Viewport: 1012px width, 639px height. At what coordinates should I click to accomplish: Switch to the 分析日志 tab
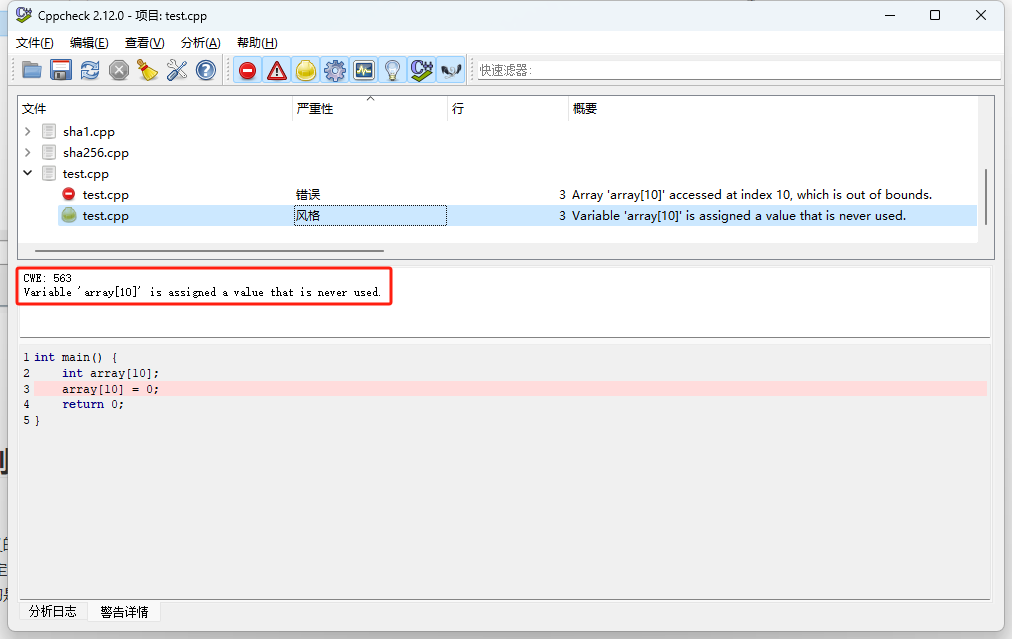point(53,611)
